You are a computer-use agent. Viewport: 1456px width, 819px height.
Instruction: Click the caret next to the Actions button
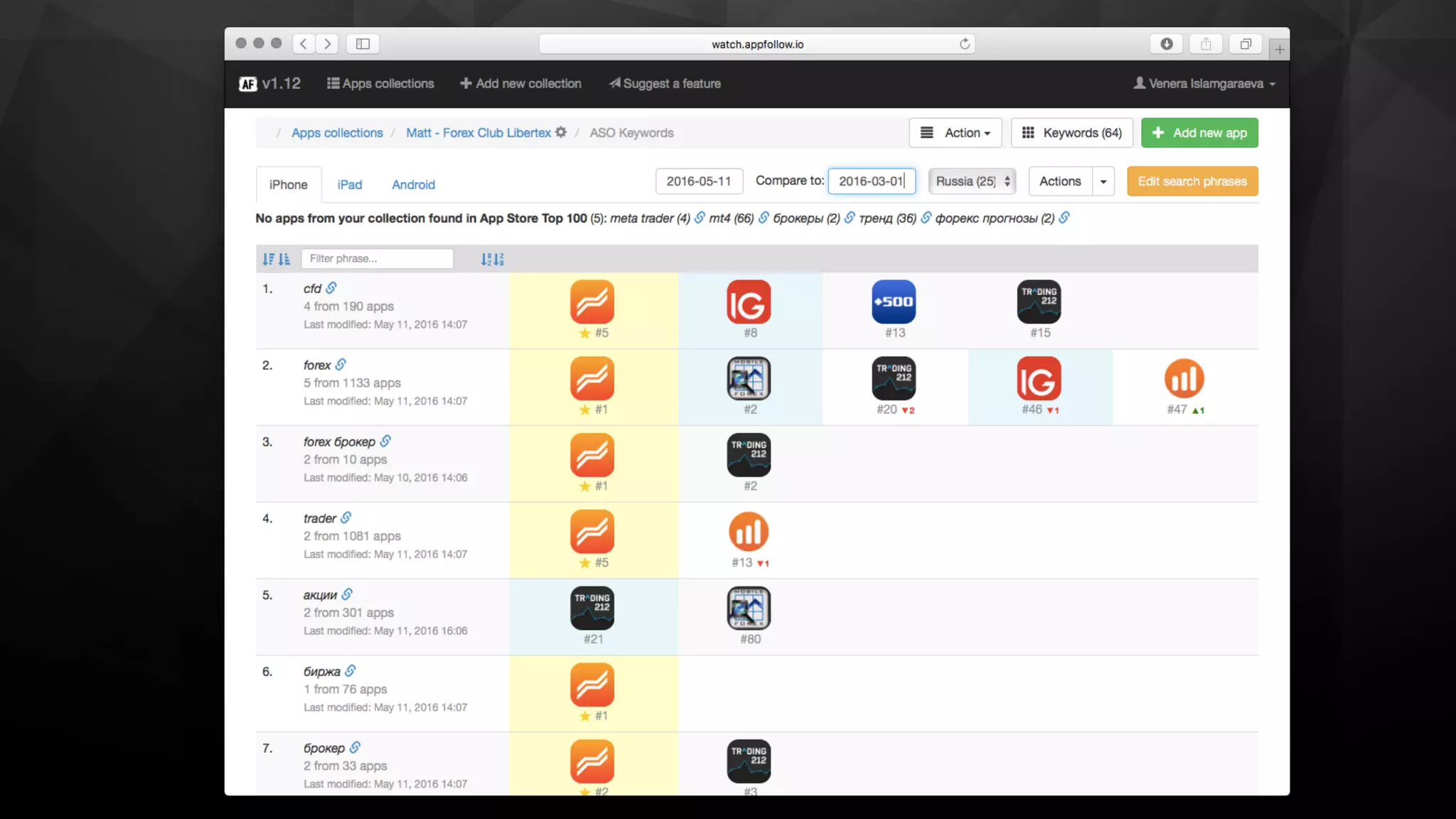pos(1103,181)
